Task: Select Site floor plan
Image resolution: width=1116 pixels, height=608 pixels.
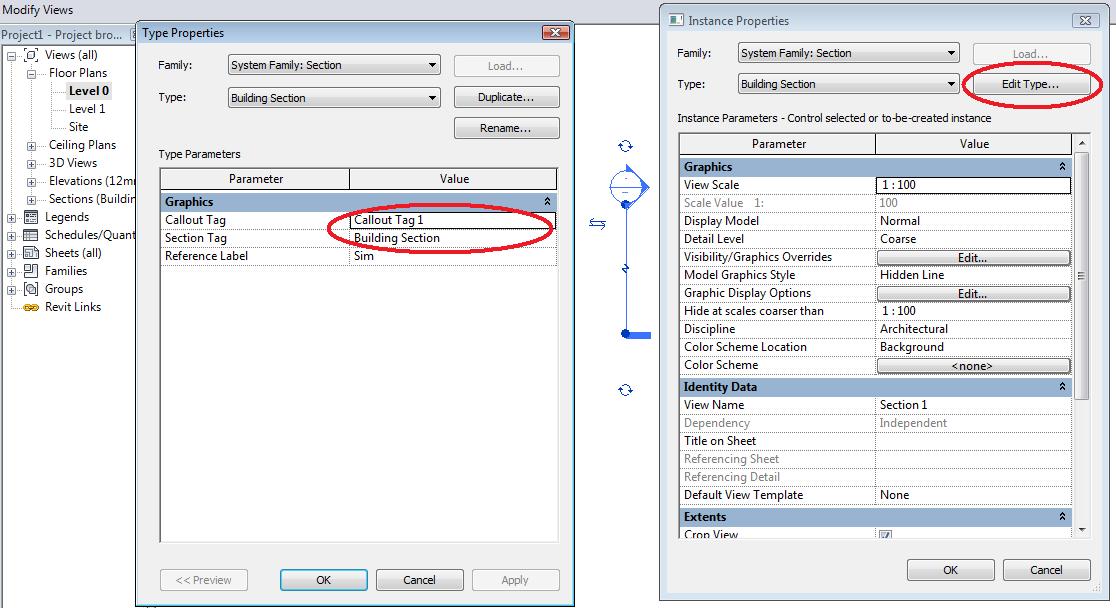Action: pyautogui.click(x=78, y=127)
